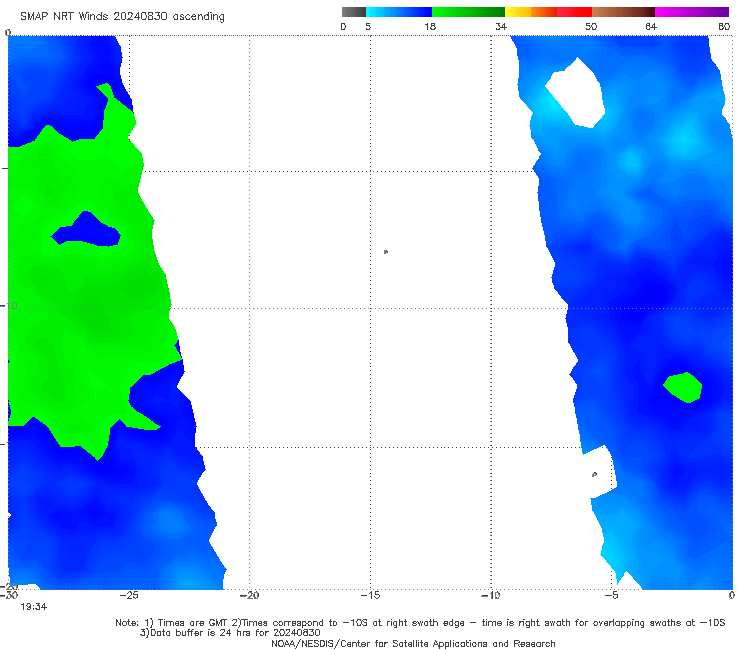740x650 pixels.
Task: Click the small island marker in the central gap
Action: [386, 252]
